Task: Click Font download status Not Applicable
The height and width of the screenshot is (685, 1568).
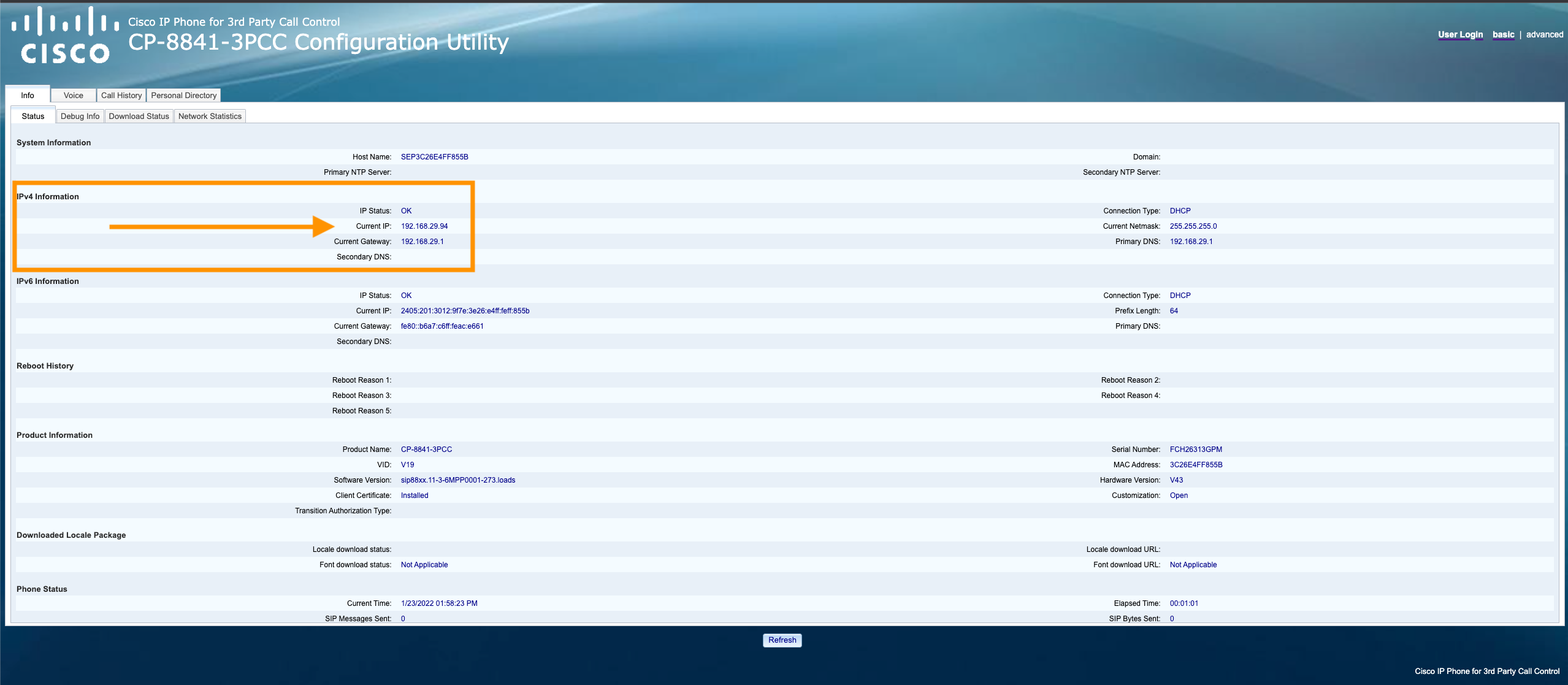Action: (x=424, y=565)
